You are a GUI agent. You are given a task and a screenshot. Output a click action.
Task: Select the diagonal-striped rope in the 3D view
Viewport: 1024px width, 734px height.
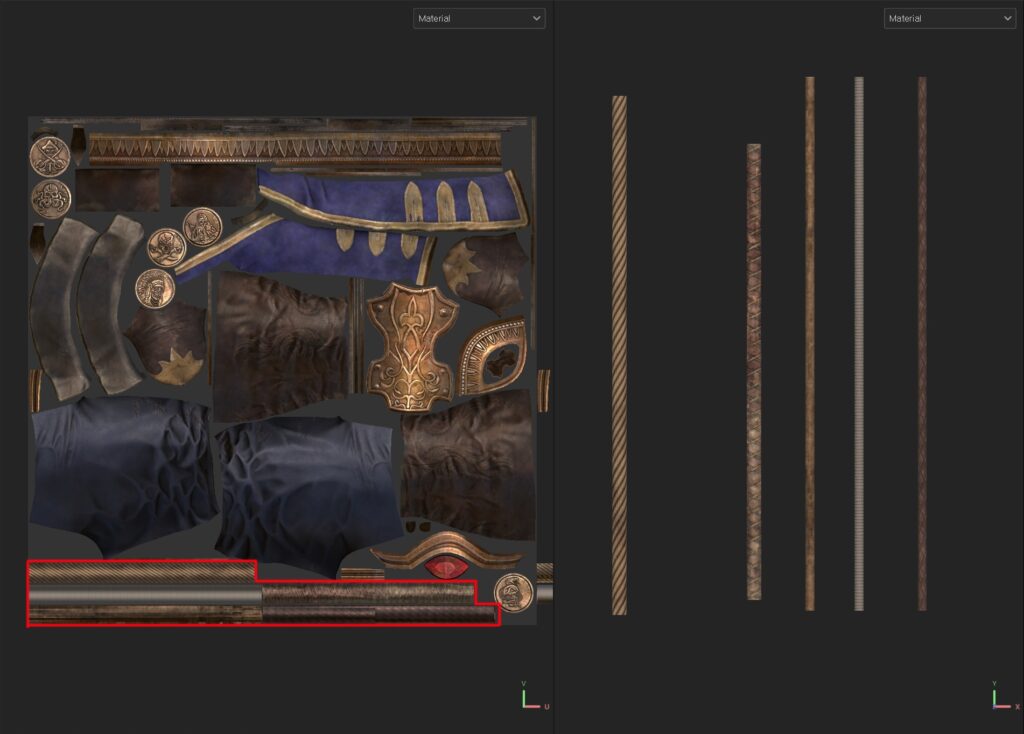pos(619,355)
